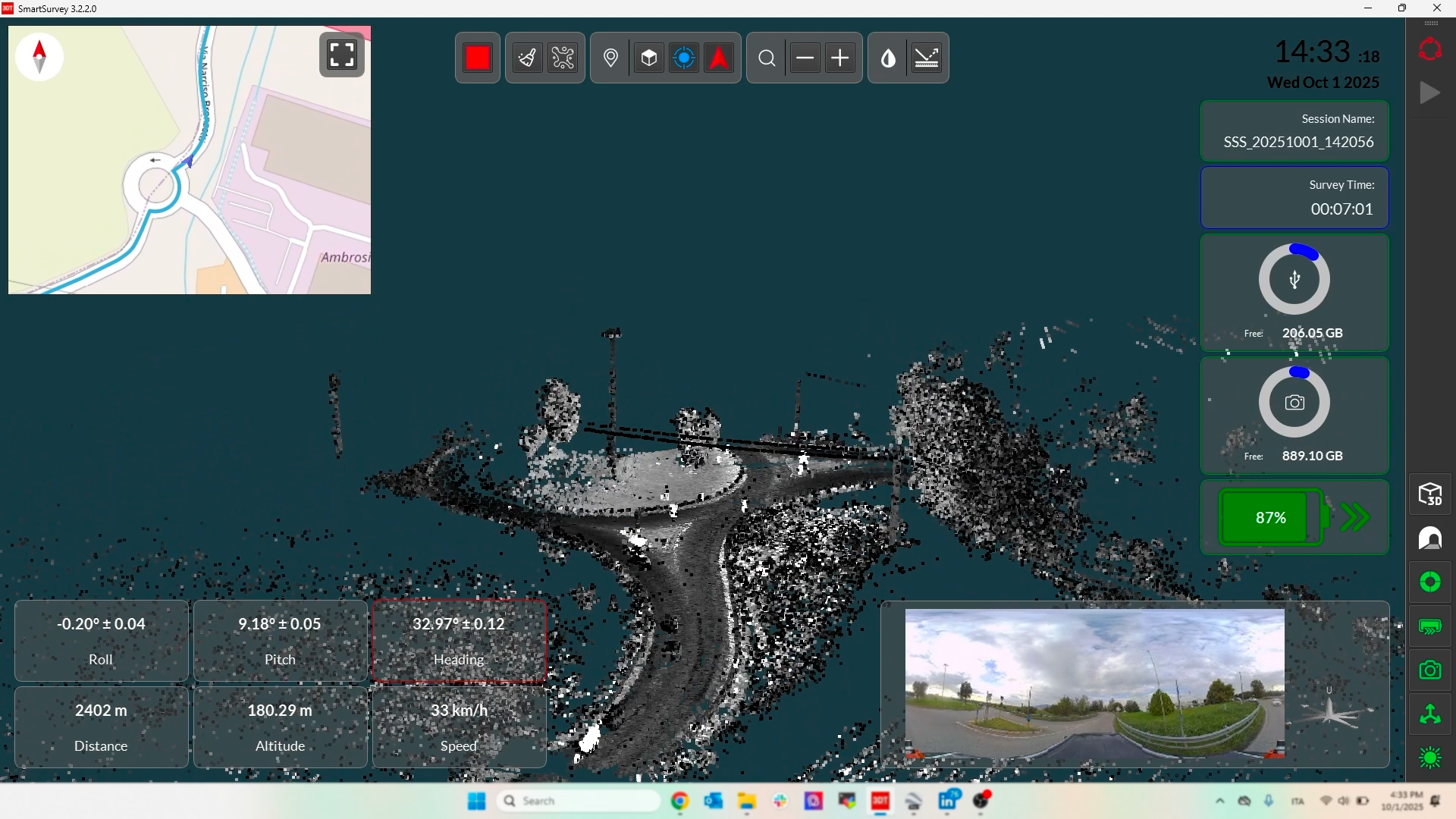Zoom in with the plus button
1456x819 pixels.
pyautogui.click(x=840, y=58)
